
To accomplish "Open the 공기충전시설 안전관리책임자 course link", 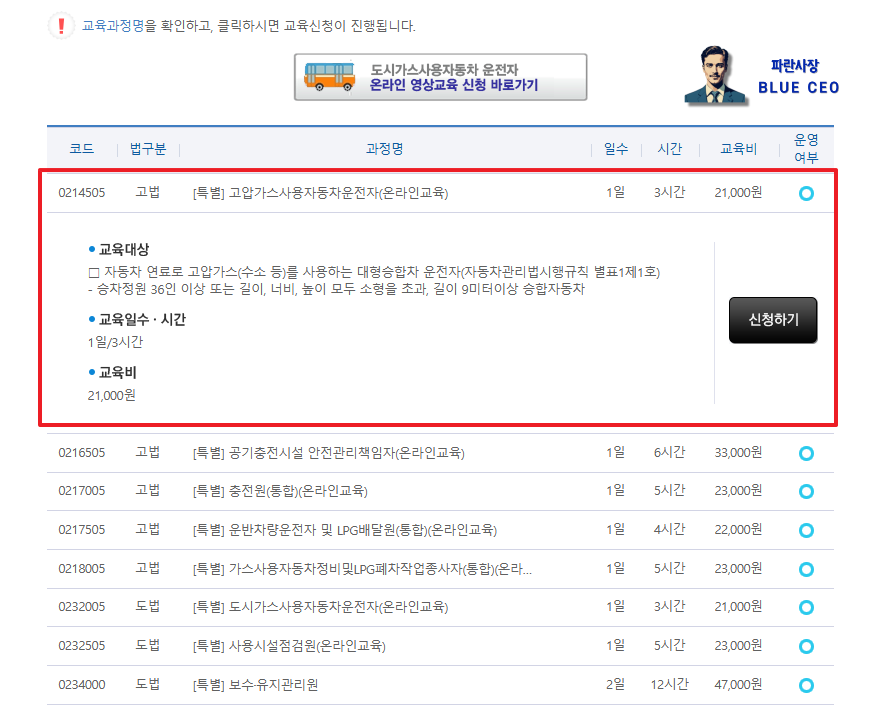I will click(330, 453).
